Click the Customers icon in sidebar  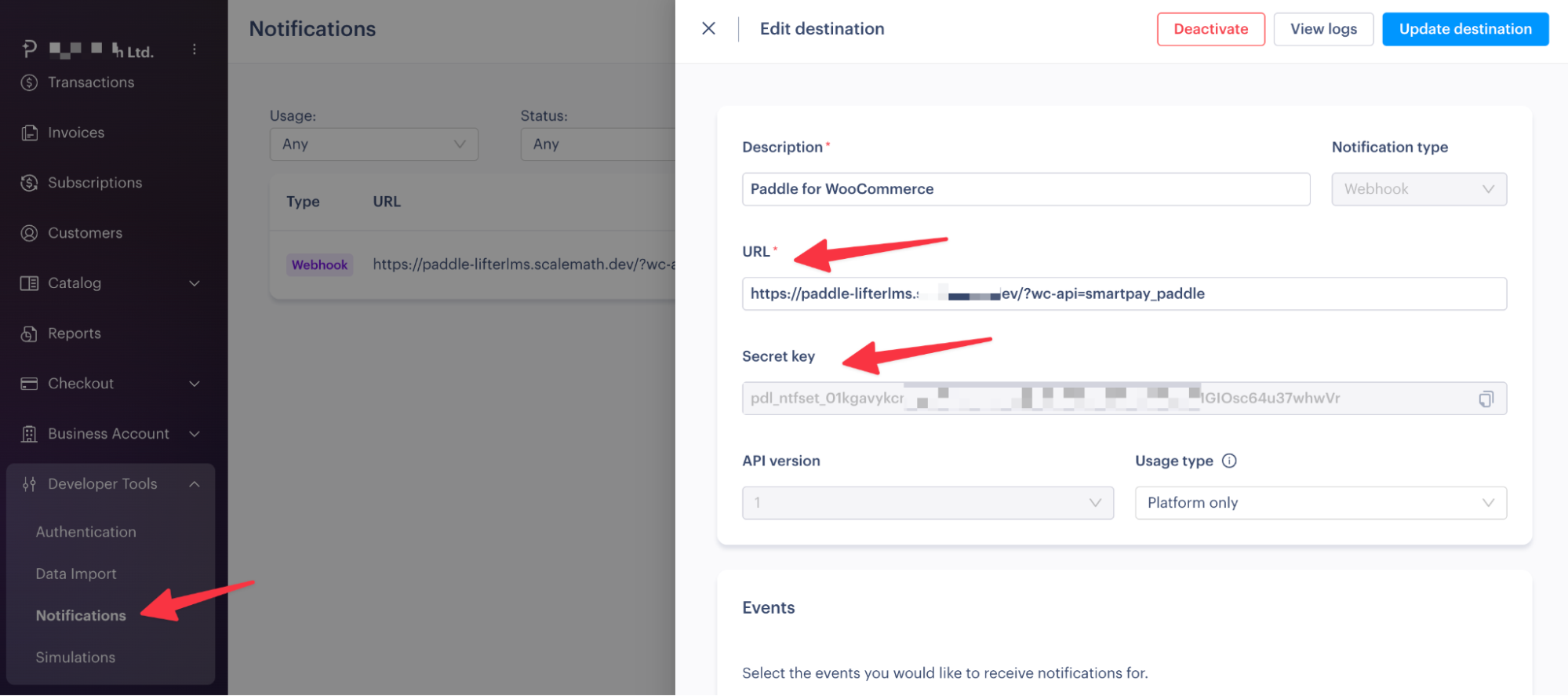coord(29,233)
